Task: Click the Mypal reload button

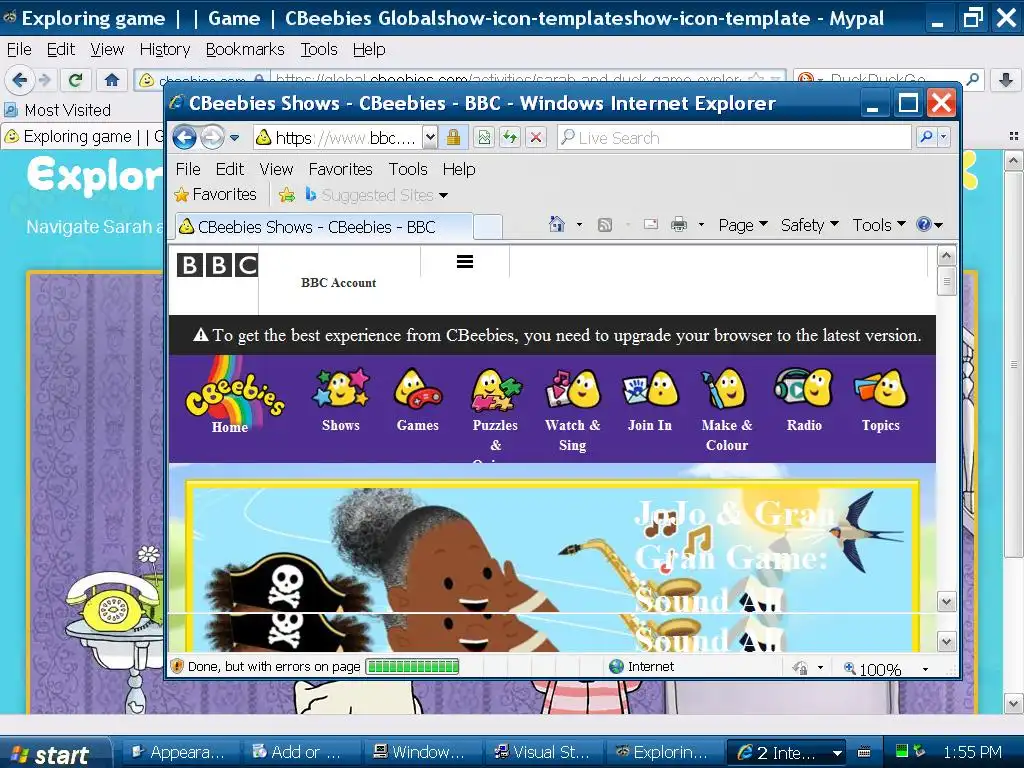Action: 76,80
